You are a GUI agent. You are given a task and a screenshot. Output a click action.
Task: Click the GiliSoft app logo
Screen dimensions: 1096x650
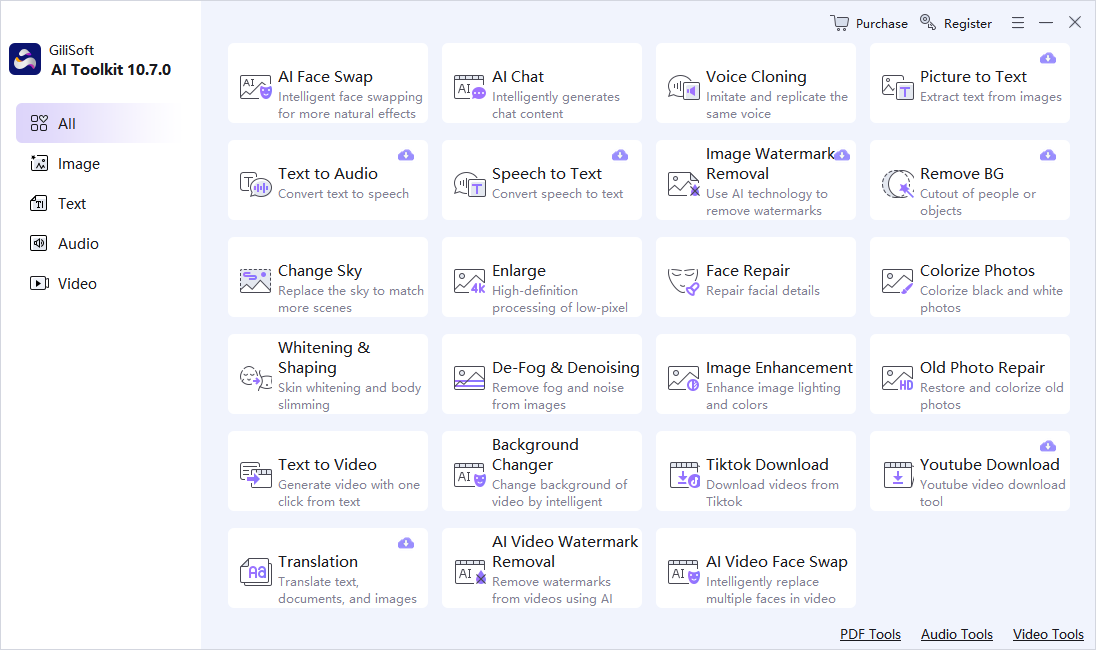point(25,59)
